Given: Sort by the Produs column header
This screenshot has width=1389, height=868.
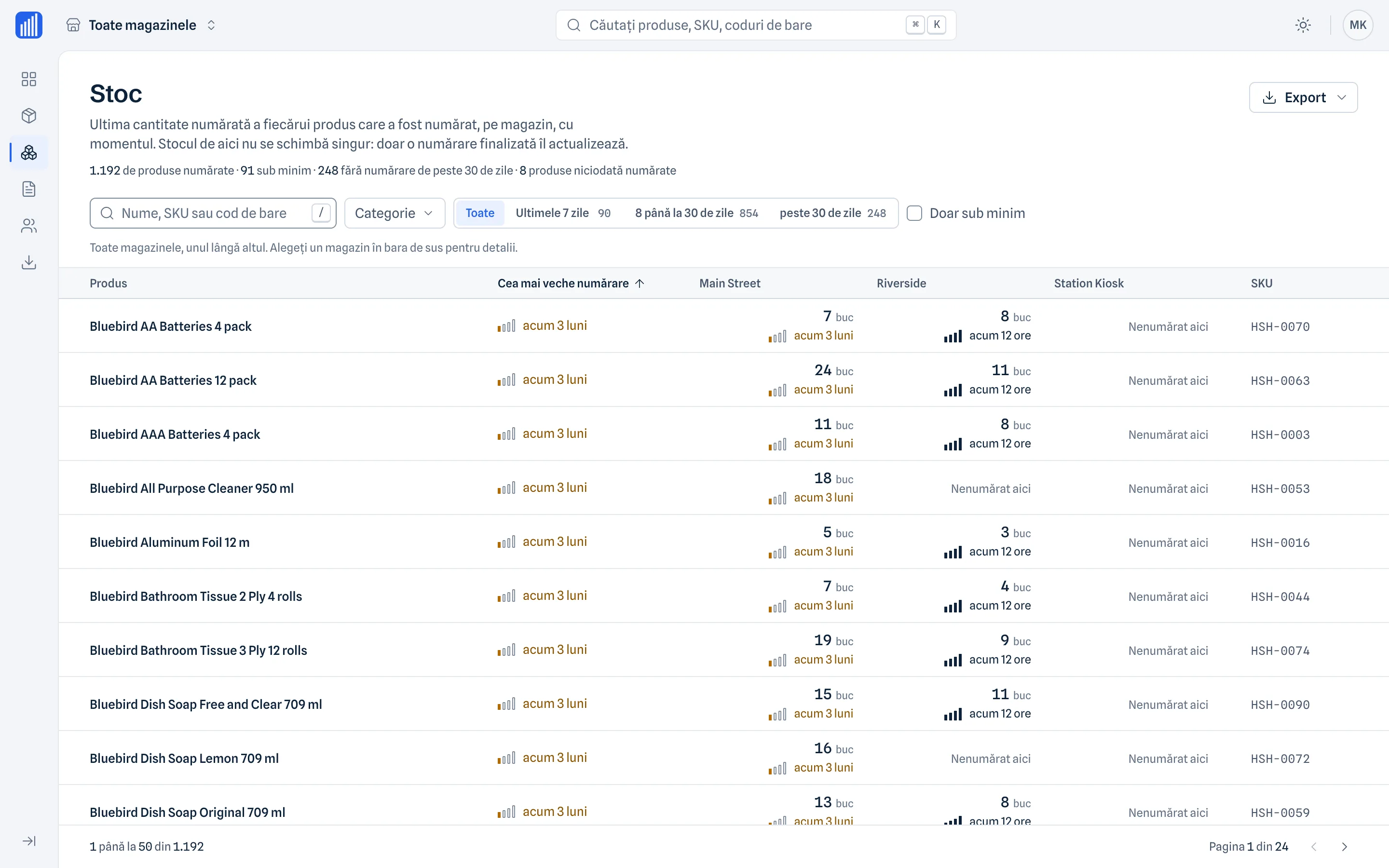Looking at the screenshot, I should 109,283.
